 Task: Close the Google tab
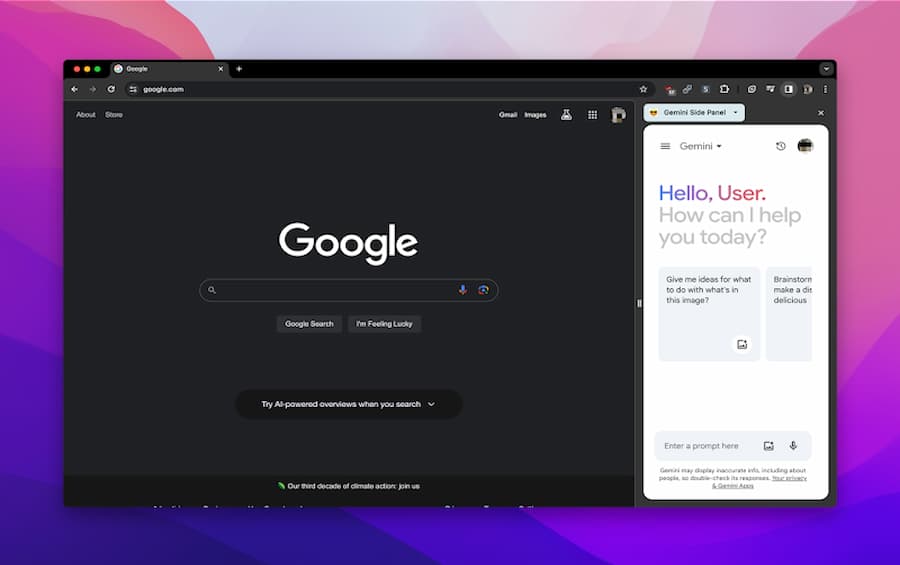[x=220, y=69]
